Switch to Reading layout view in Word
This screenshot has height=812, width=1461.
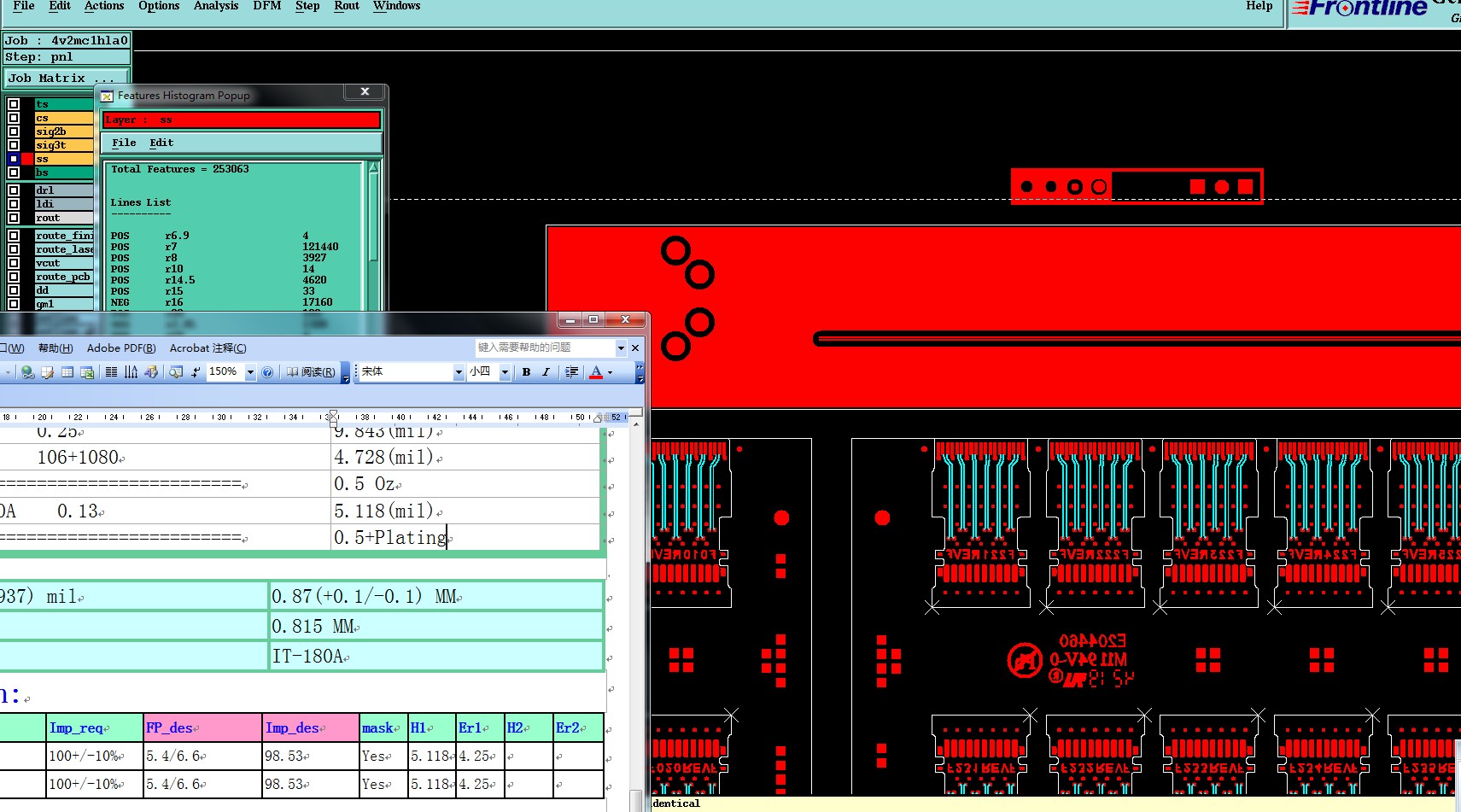click(311, 372)
